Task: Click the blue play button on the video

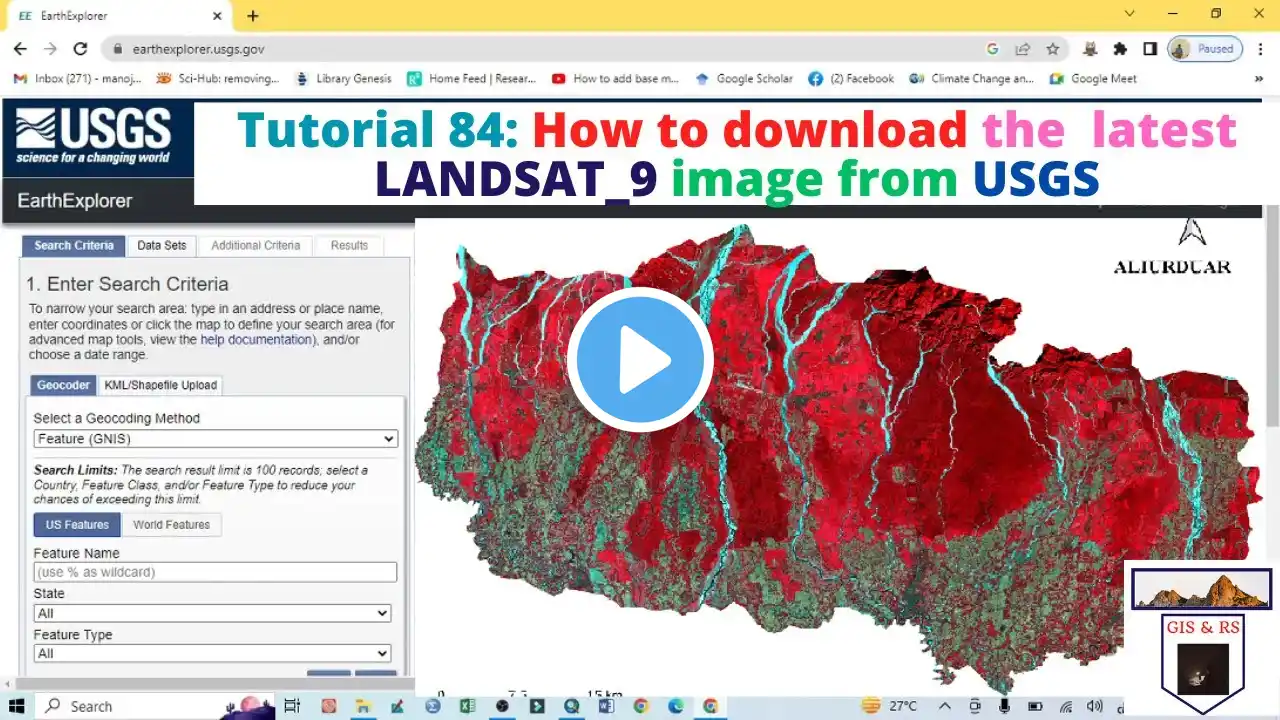Action: coord(640,360)
